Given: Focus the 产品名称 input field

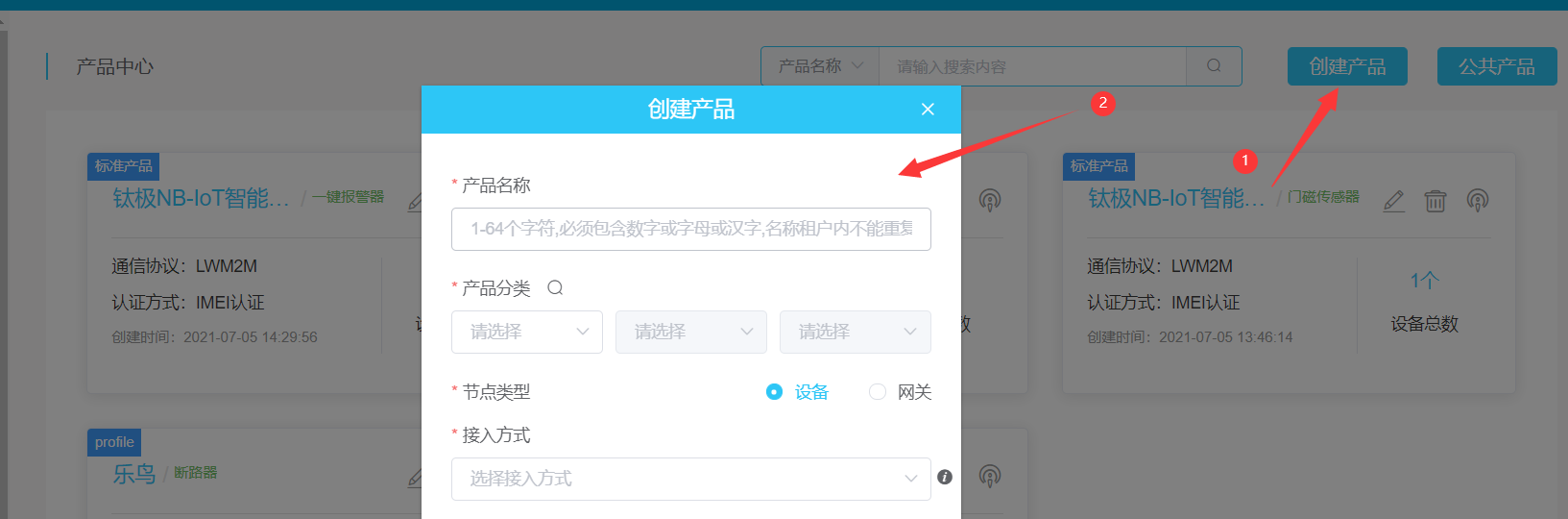Looking at the screenshot, I should pos(691,229).
